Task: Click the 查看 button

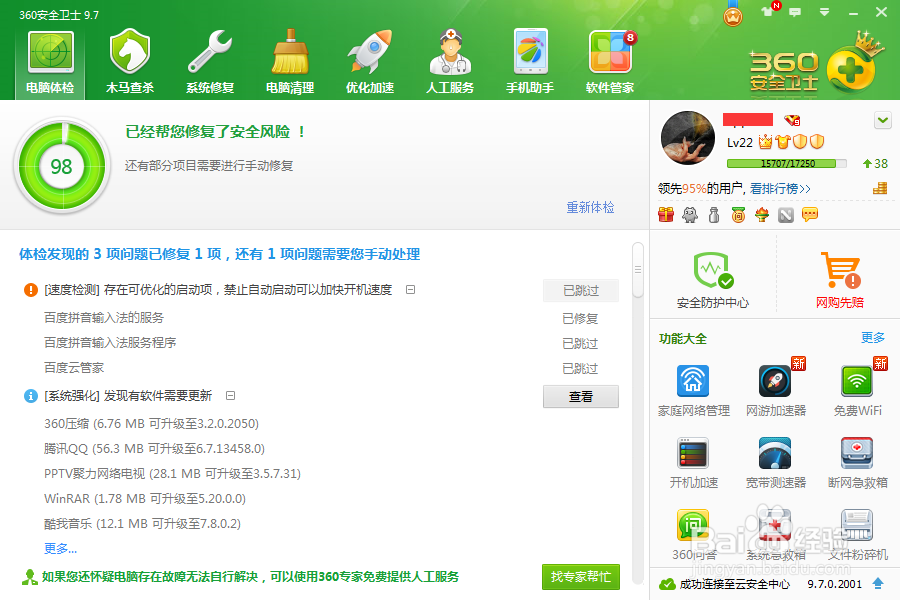Action: tap(581, 396)
